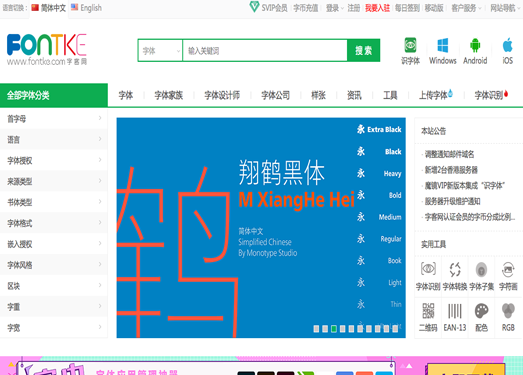Expand the 语言 category

tap(54, 139)
